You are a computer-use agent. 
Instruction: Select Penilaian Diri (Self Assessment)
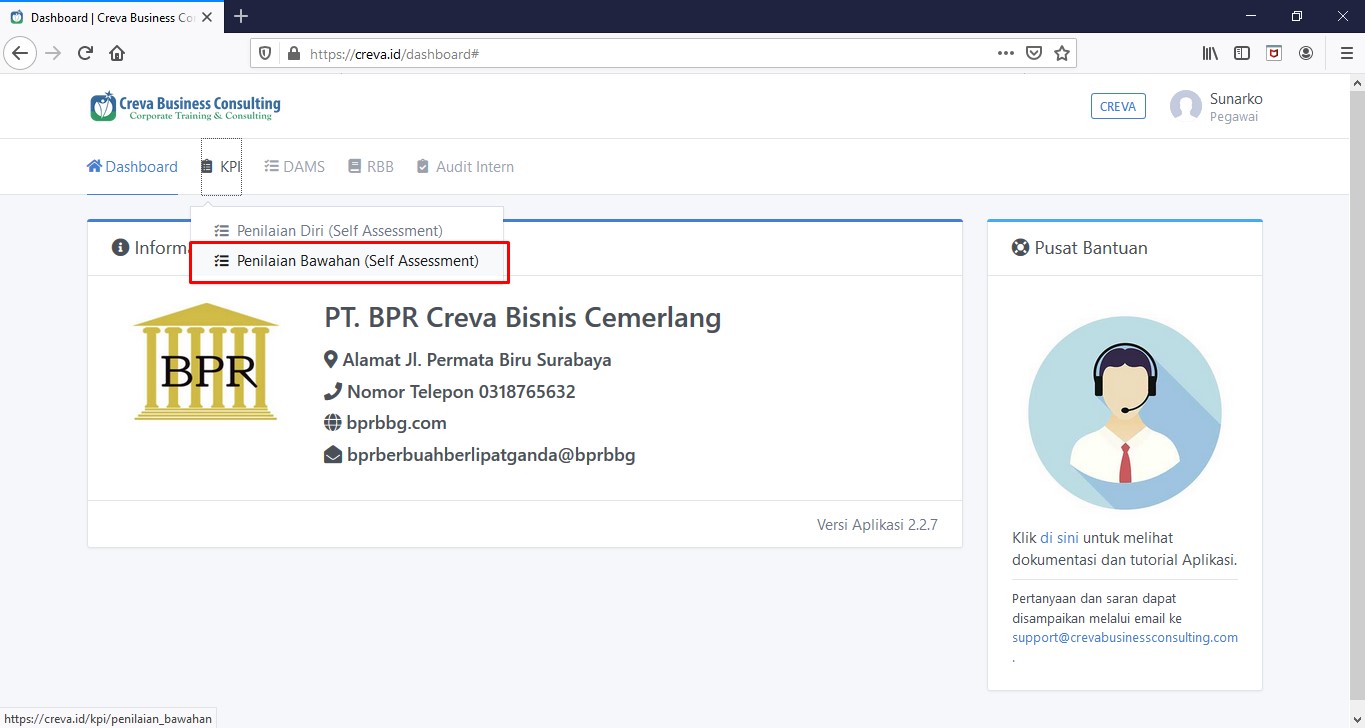click(347, 231)
